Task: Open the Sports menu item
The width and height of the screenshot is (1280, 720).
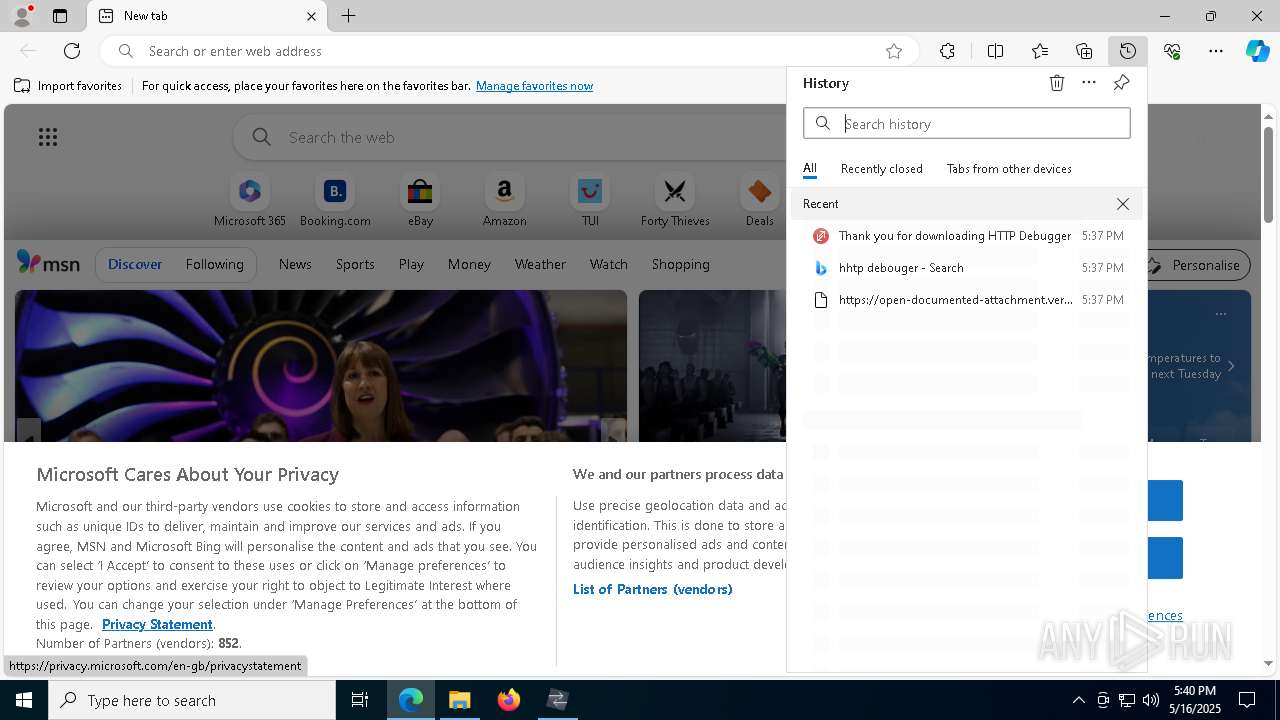Action: pos(355,264)
